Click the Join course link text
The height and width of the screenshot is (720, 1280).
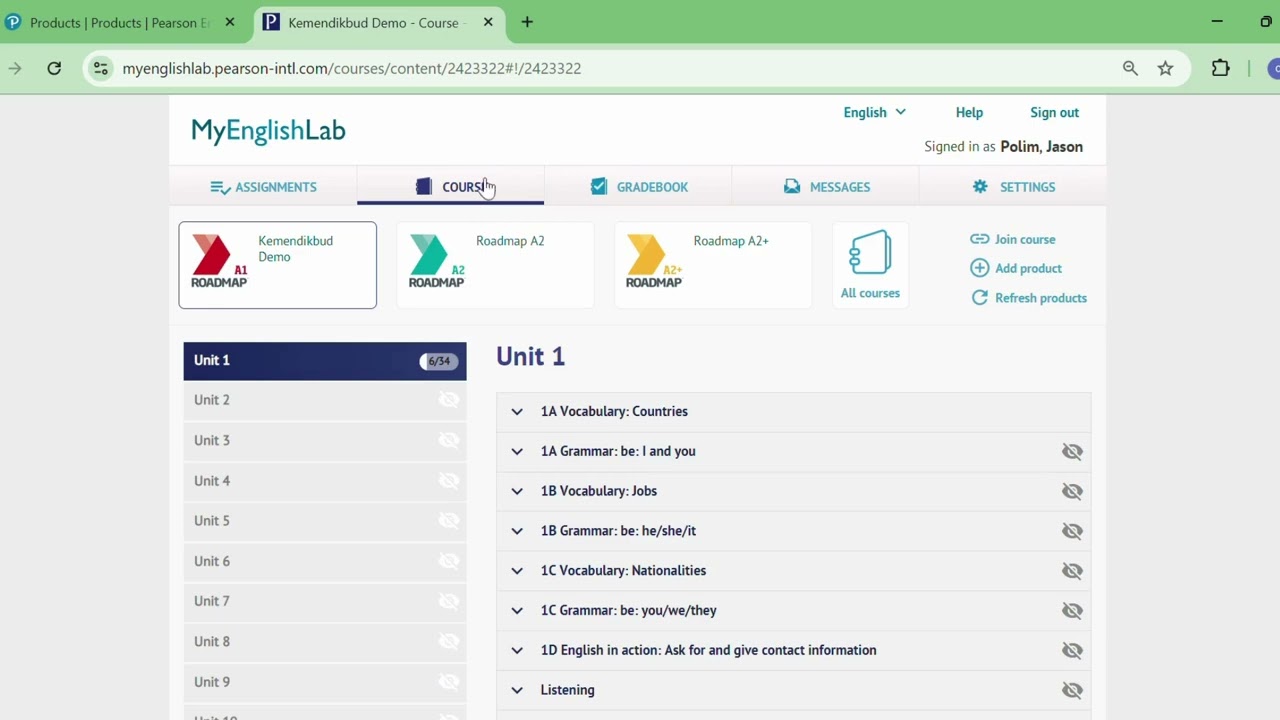click(1025, 239)
